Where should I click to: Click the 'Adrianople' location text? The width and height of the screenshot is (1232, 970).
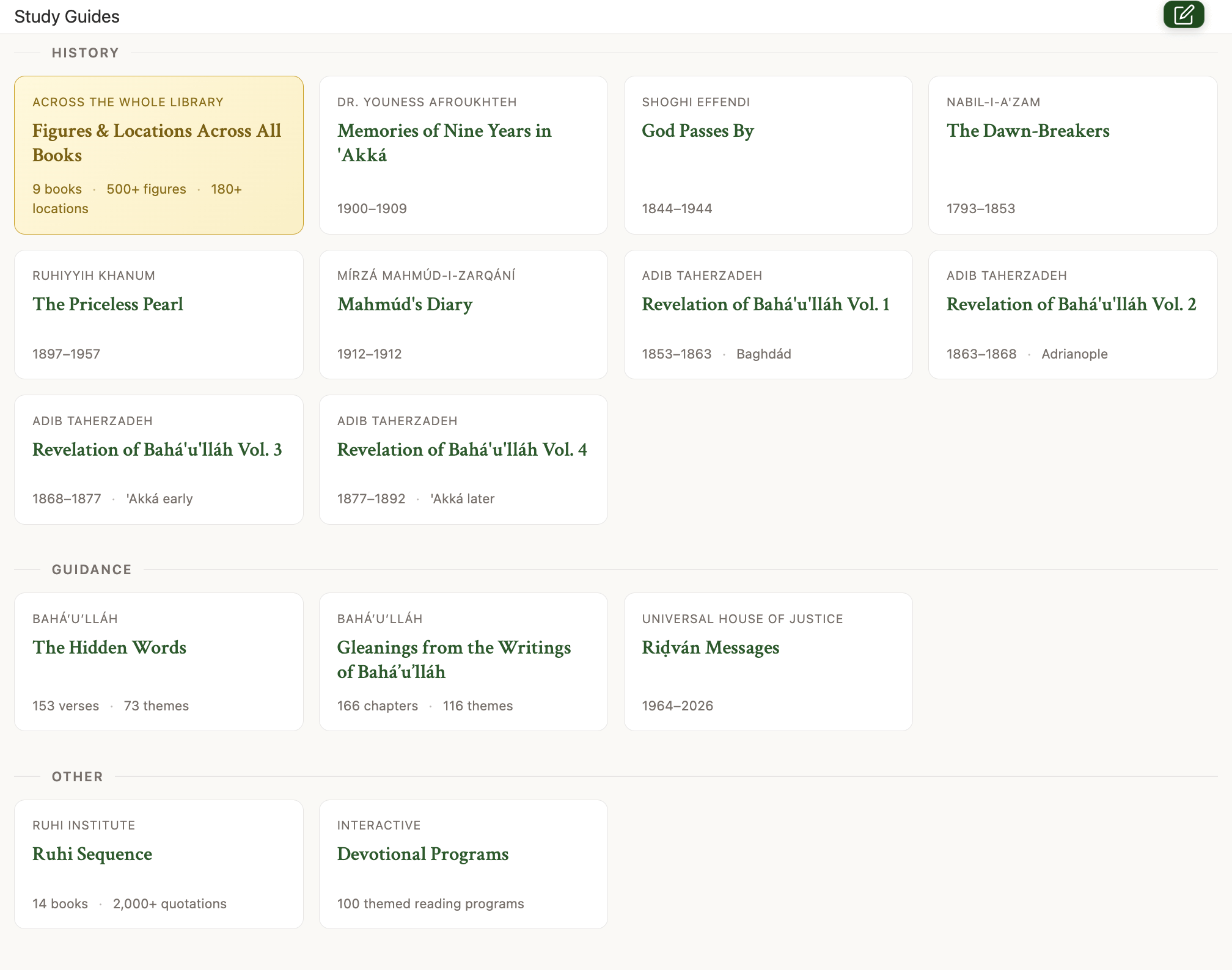1074,354
